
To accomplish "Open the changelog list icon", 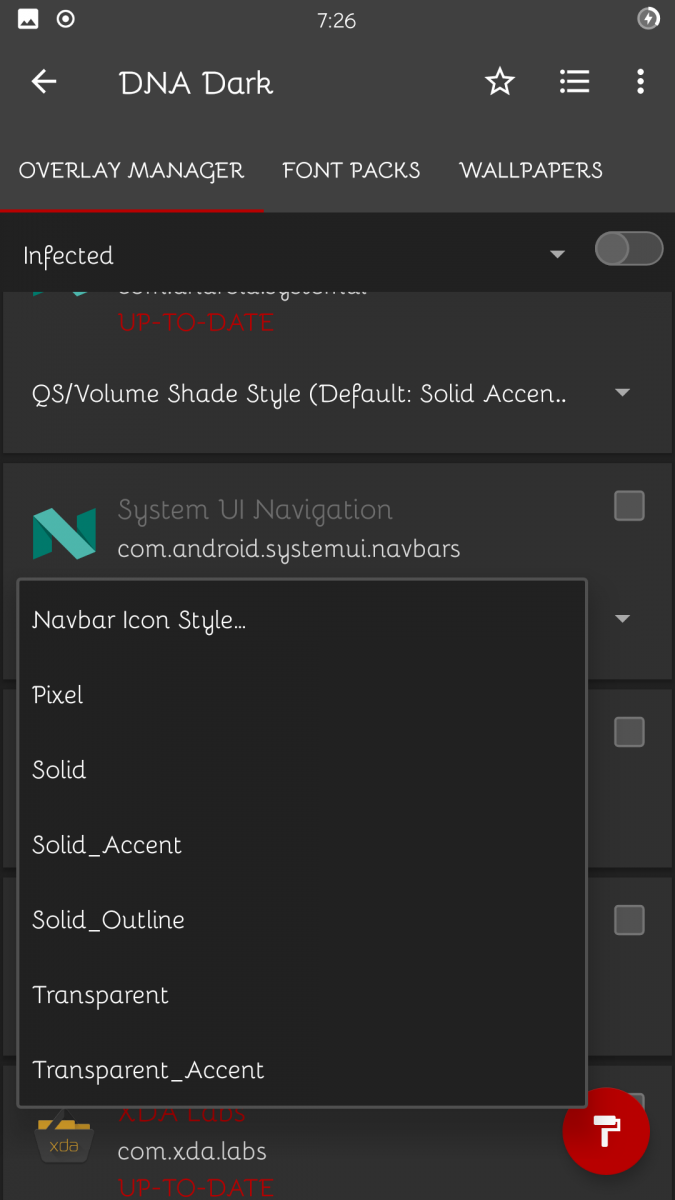I will pos(574,82).
